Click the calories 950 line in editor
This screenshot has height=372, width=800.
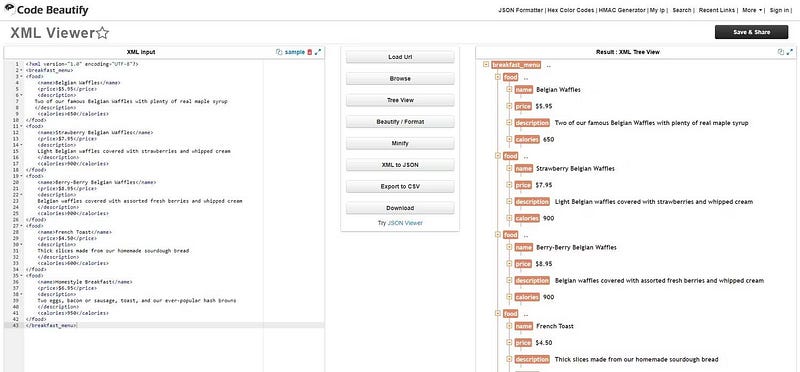point(73,313)
